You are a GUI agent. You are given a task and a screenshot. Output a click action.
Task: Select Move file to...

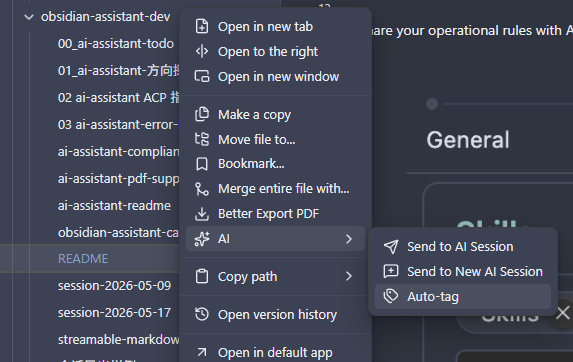click(x=276, y=139)
